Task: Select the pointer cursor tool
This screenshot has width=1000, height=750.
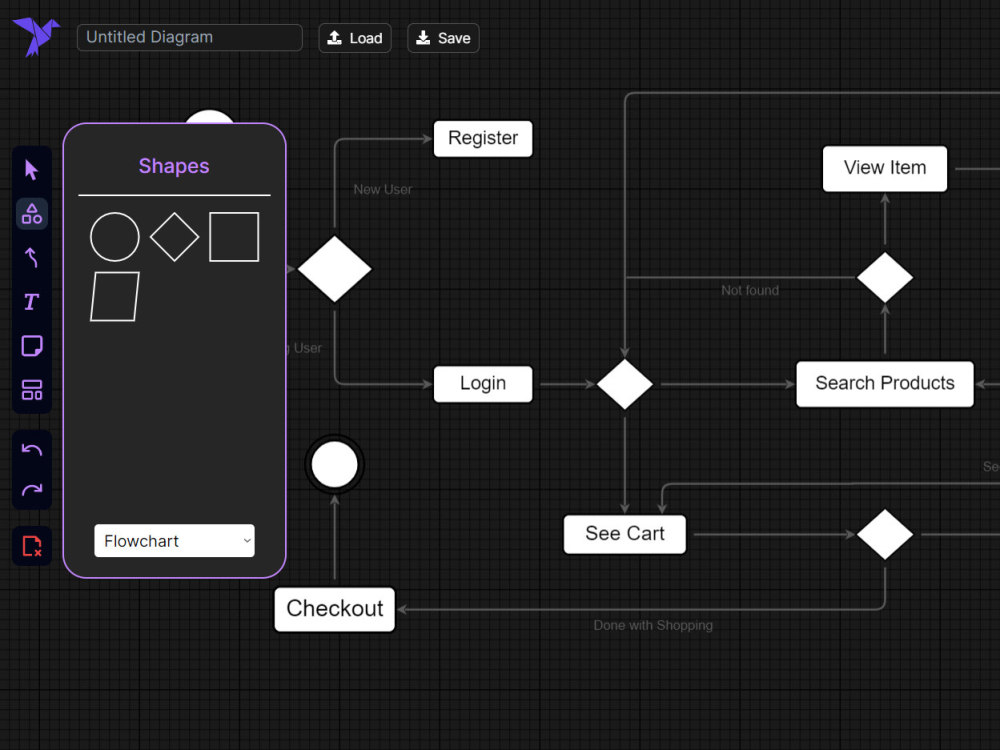Action: 31,170
